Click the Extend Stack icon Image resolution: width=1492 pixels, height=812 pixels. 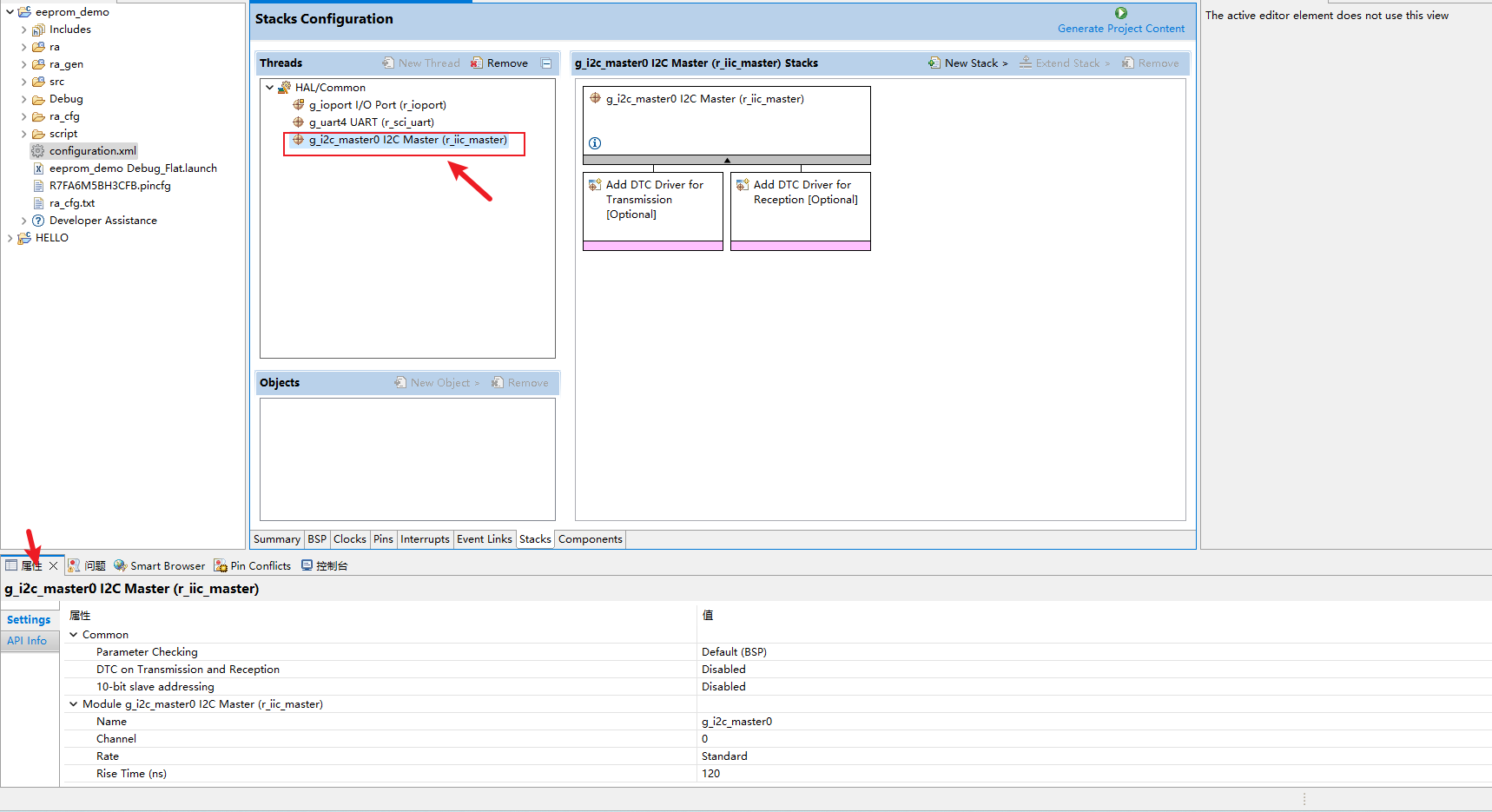[x=1026, y=63]
